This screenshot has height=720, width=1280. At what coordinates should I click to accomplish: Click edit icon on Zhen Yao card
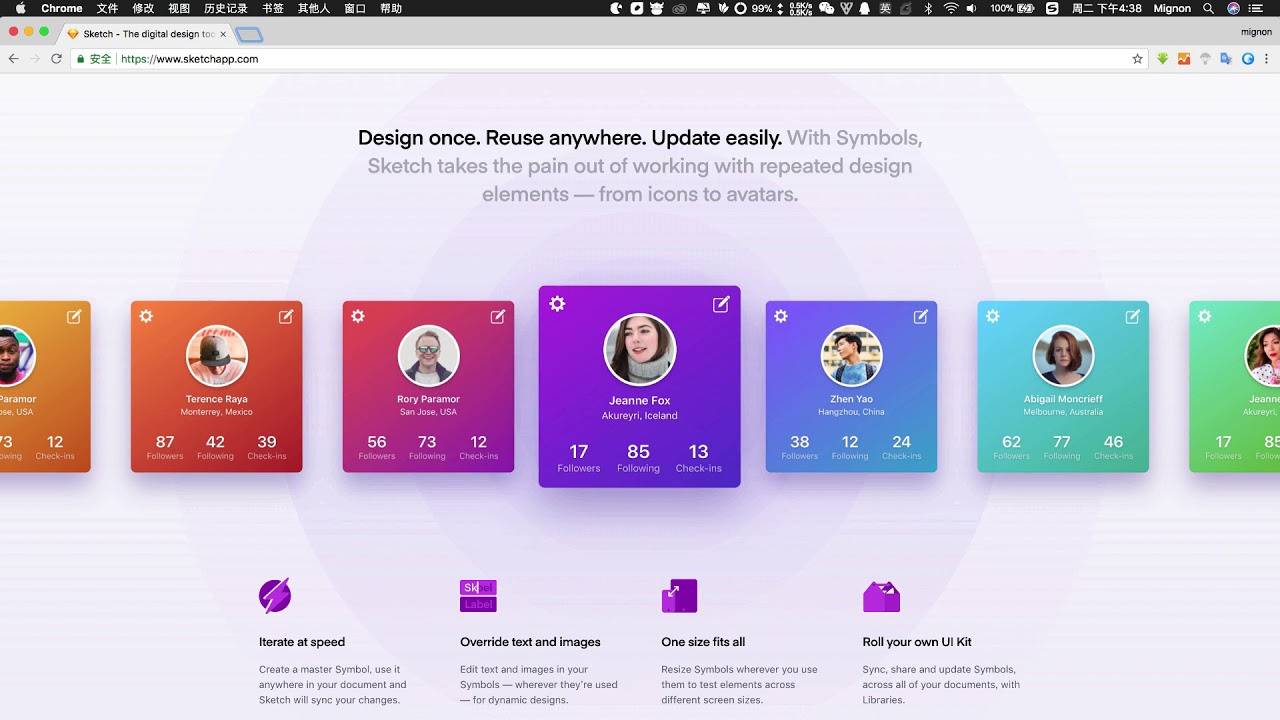tap(921, 316)
